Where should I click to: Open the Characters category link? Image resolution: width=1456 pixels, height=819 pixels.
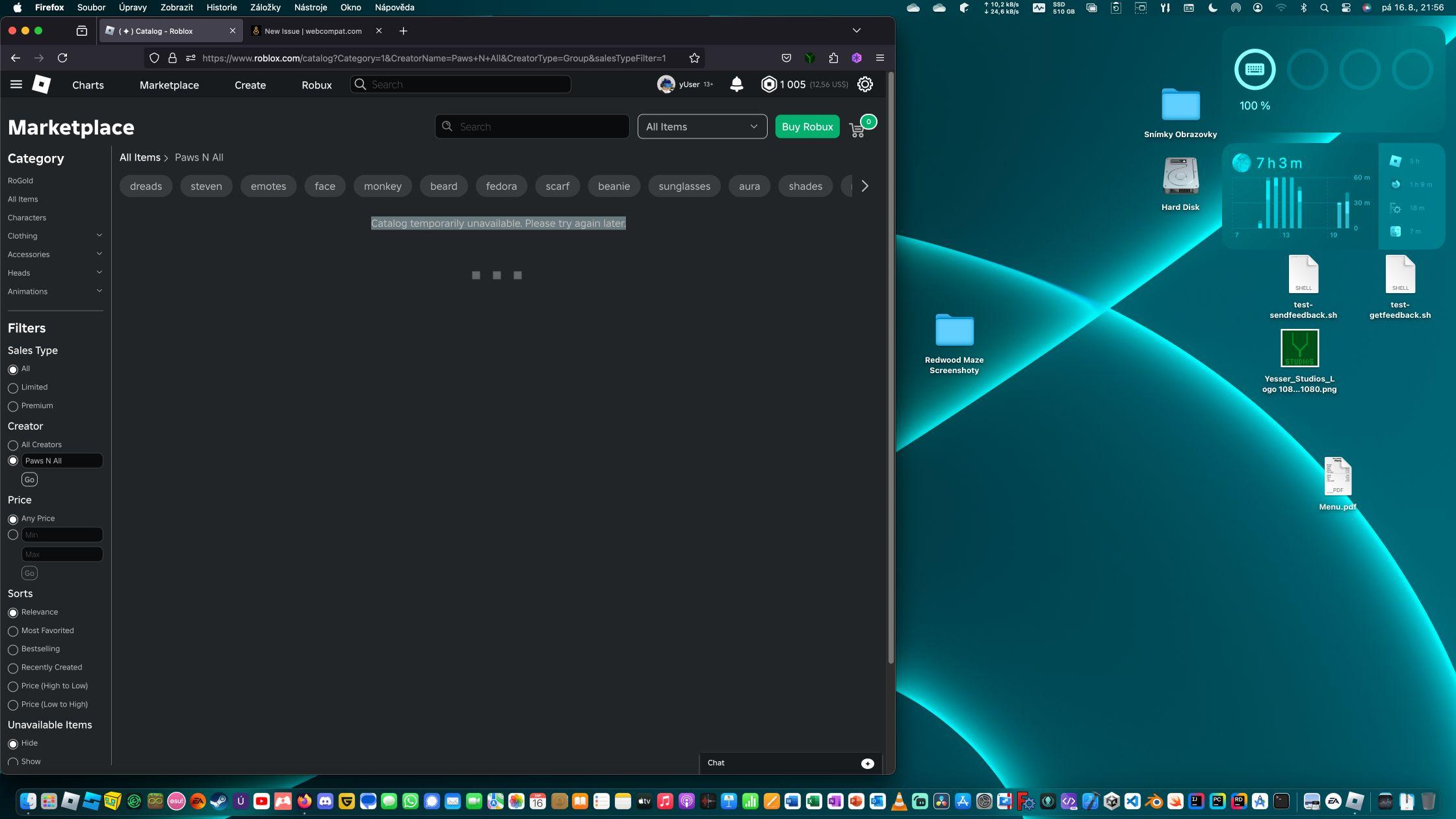click(x=27, y=218)
